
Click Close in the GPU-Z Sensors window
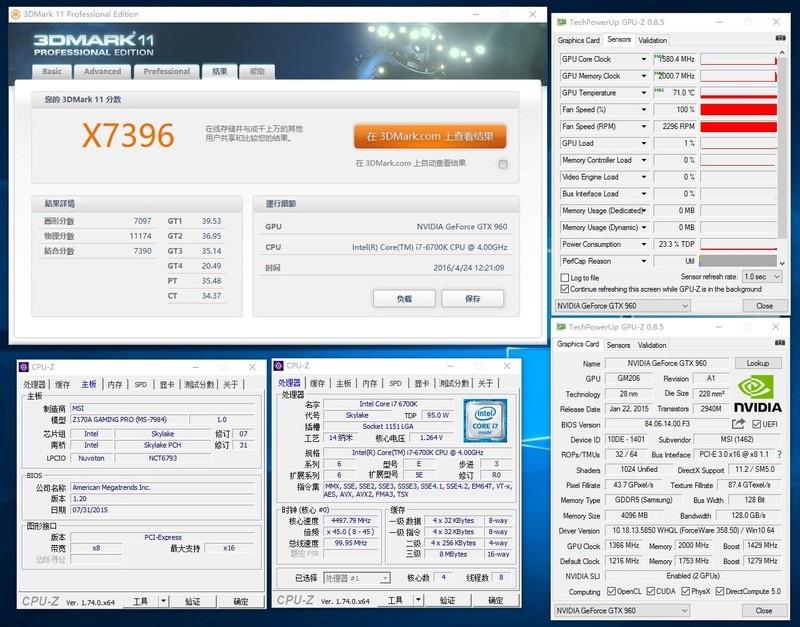764,306
